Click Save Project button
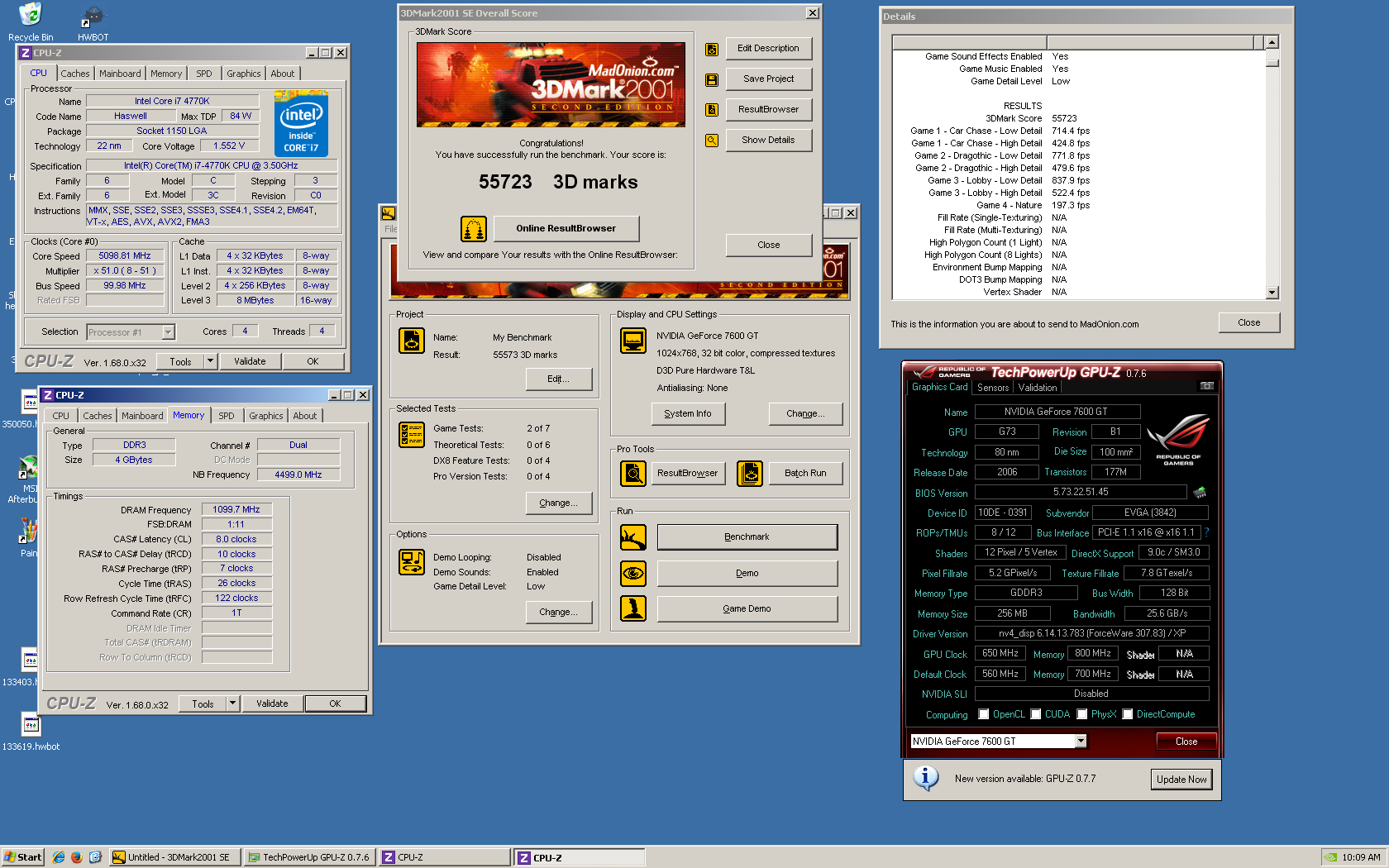1389x868 pixels. click(x=769, y=79)
